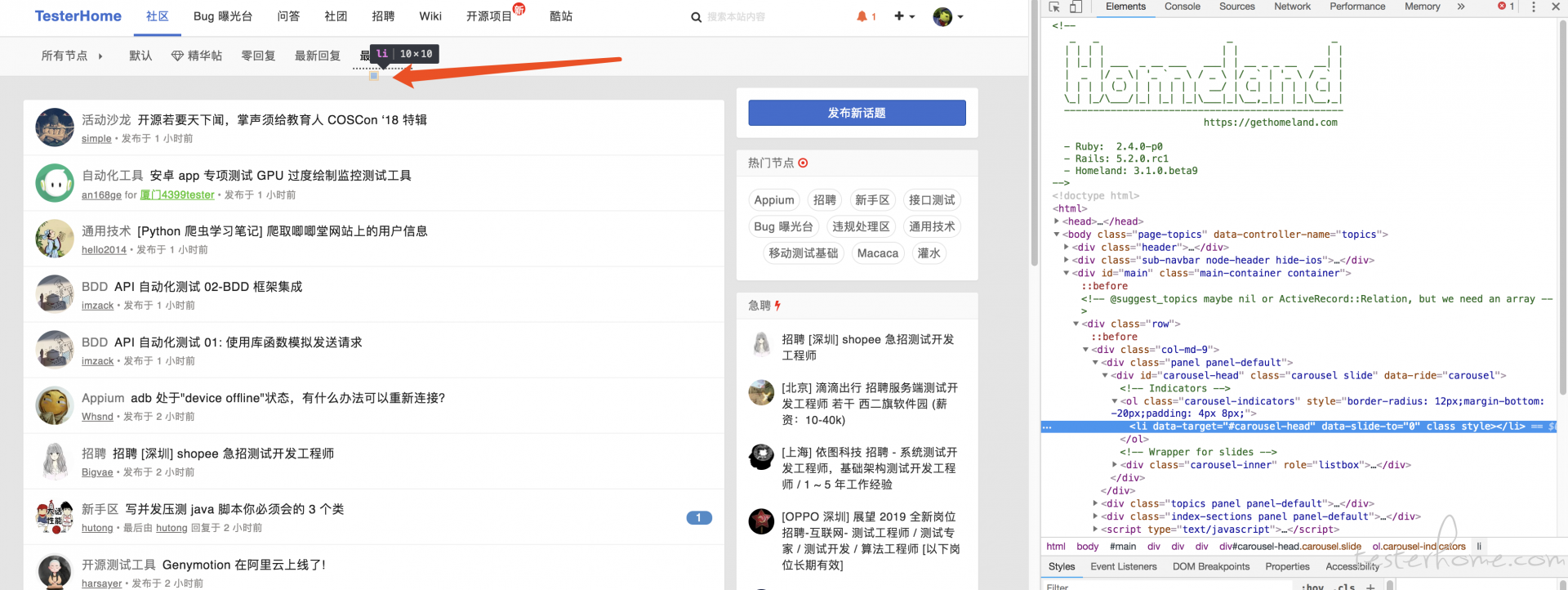Switch to the Performance tab in DevTools
This screenshot has width=1568, height=590.
coord(1357,7)
